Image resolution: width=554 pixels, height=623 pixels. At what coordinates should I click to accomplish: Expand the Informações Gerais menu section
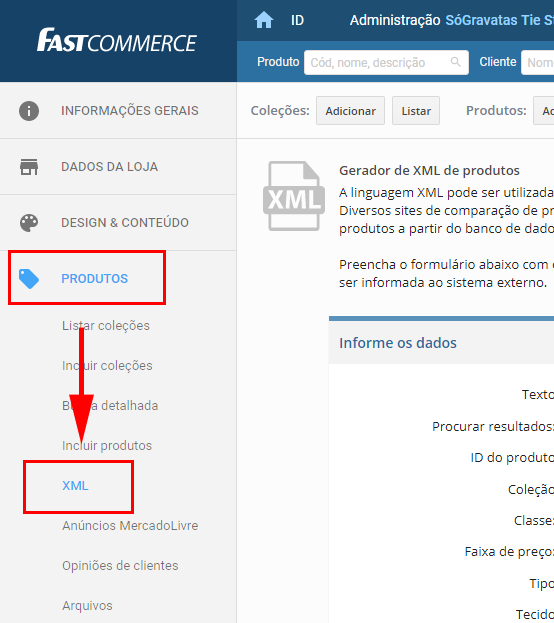coord(118,110)
